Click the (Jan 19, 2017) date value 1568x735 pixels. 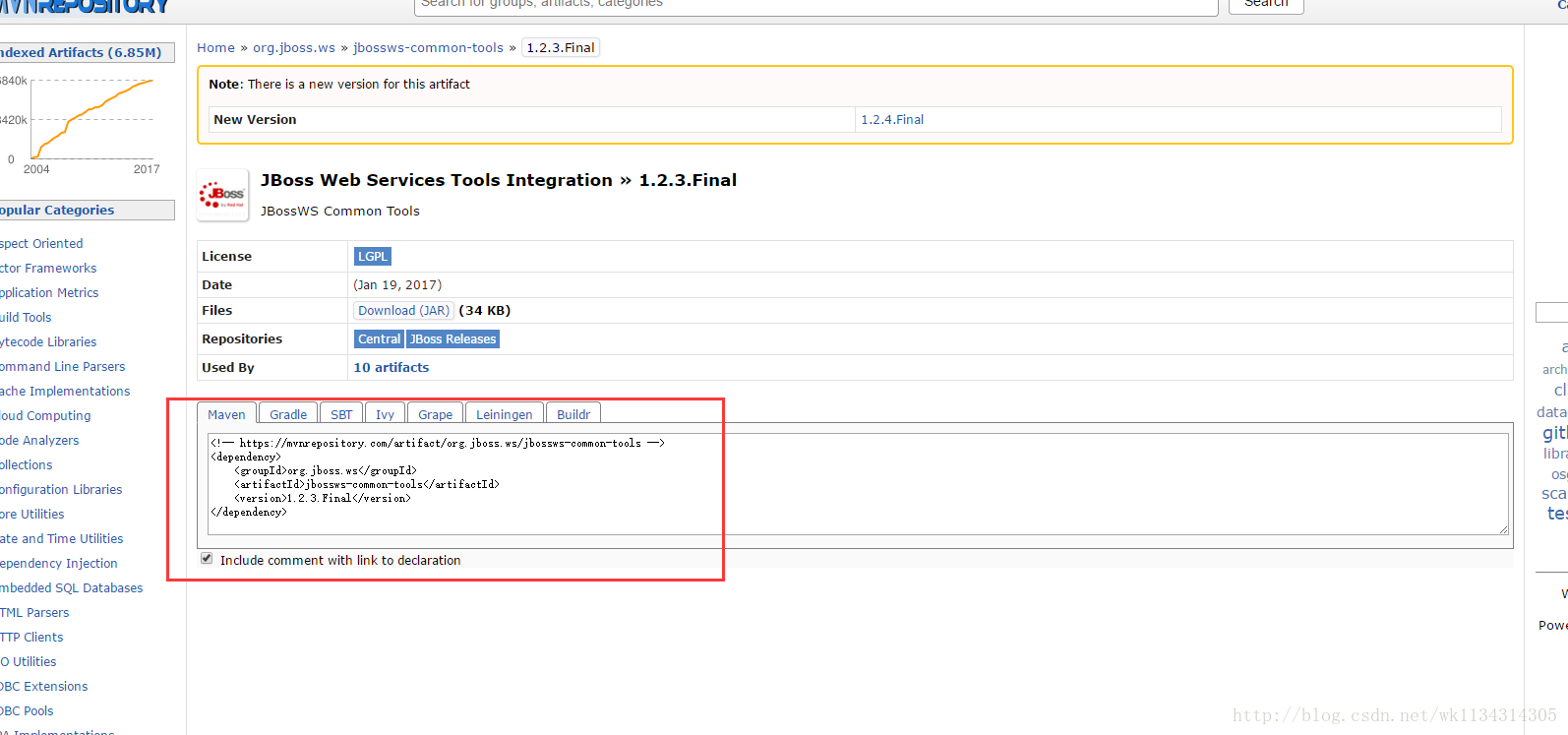coord(397,284)
